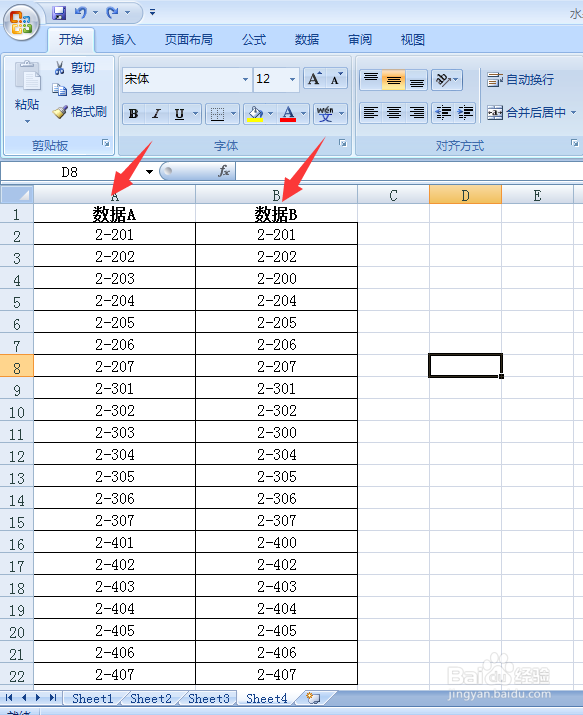Click the wén phonetic guide icon
The width and height of the screenshot is (583, 715).
(325, 114)
